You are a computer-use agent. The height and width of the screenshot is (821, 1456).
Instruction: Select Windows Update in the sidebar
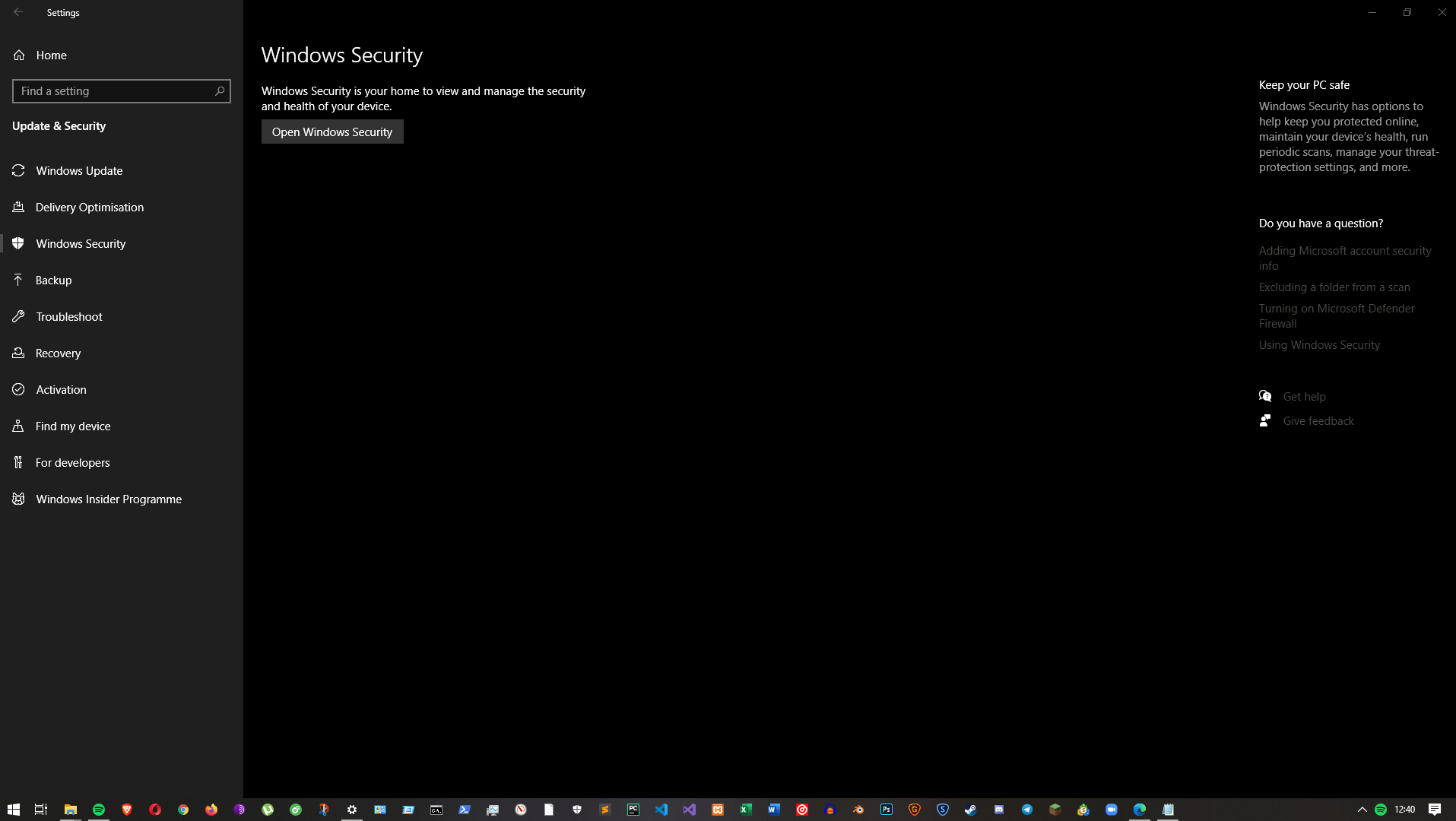coord(122,170)
